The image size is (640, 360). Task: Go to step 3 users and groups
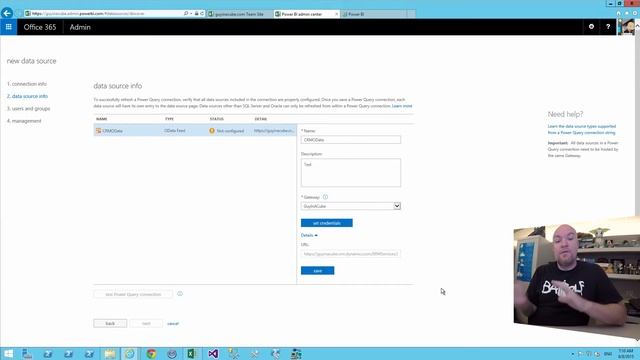pyautogui.click(x=29, y=109)
